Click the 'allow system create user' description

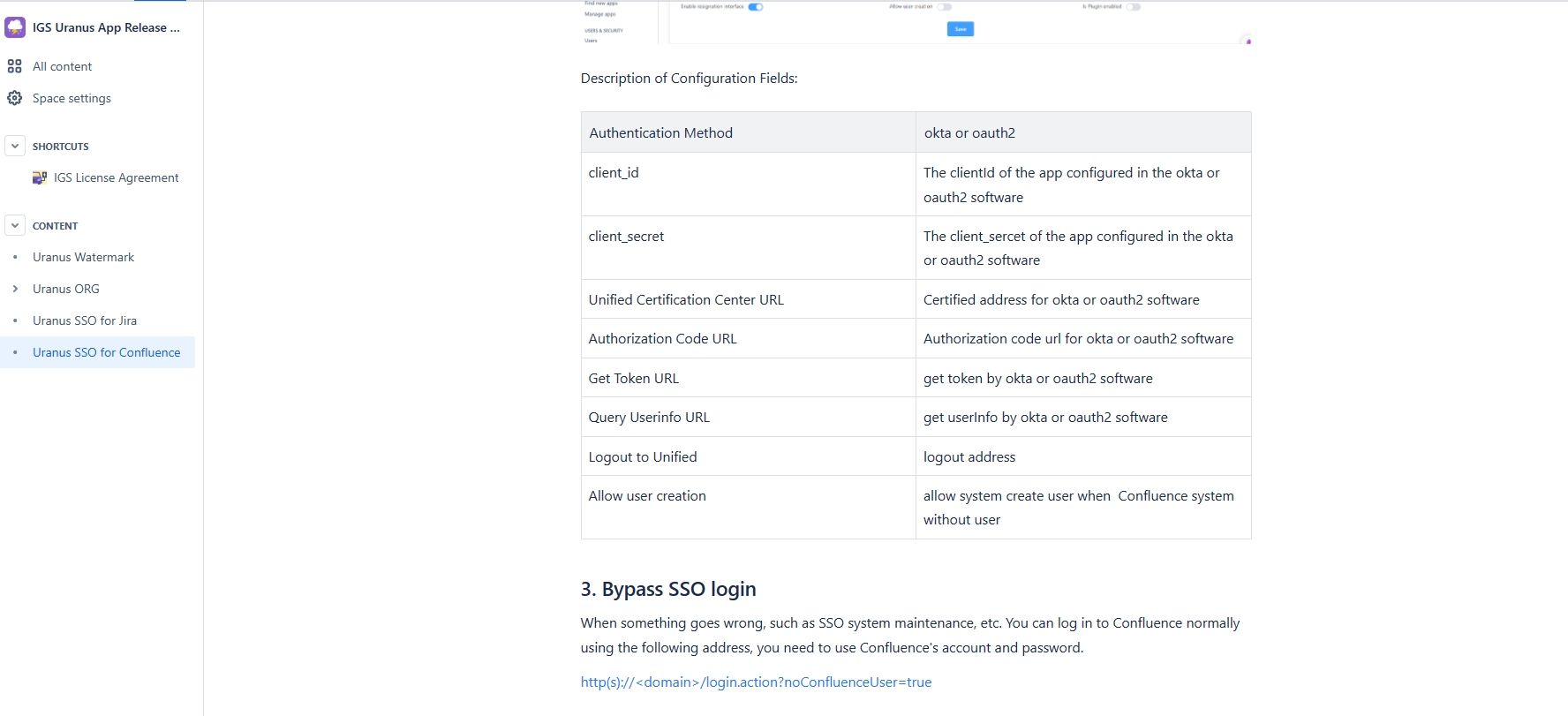1083,508
